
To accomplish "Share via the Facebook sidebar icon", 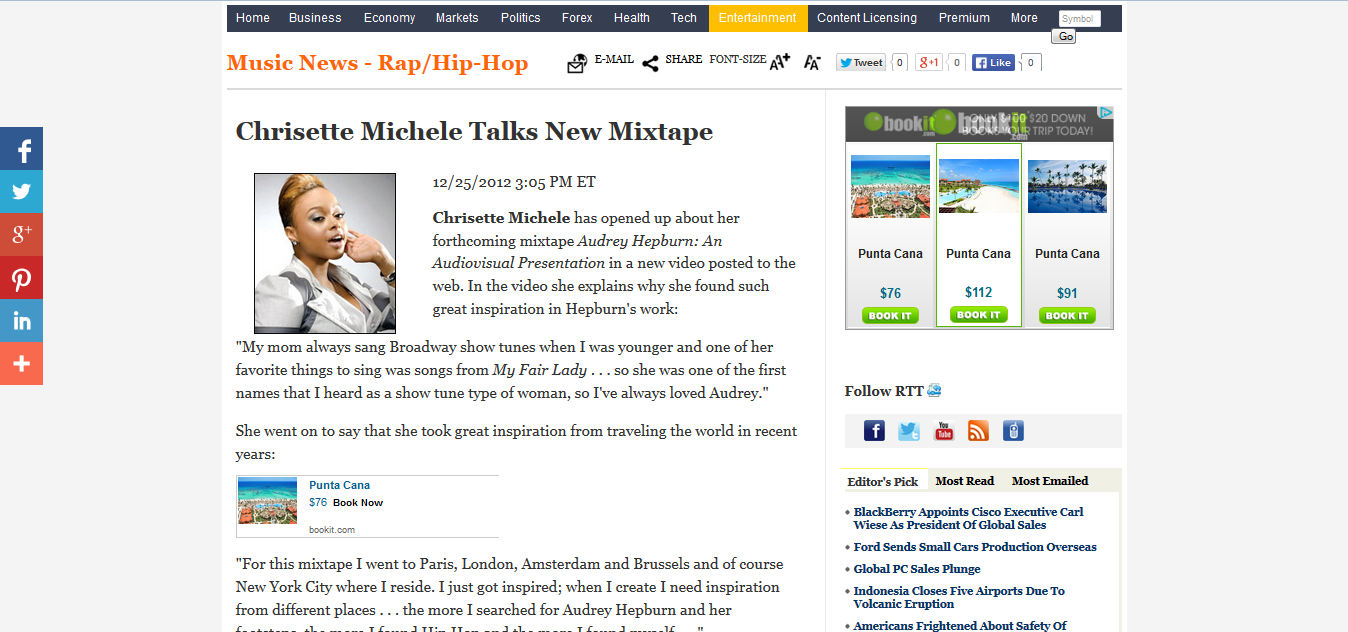I will (x=21, y=149).
